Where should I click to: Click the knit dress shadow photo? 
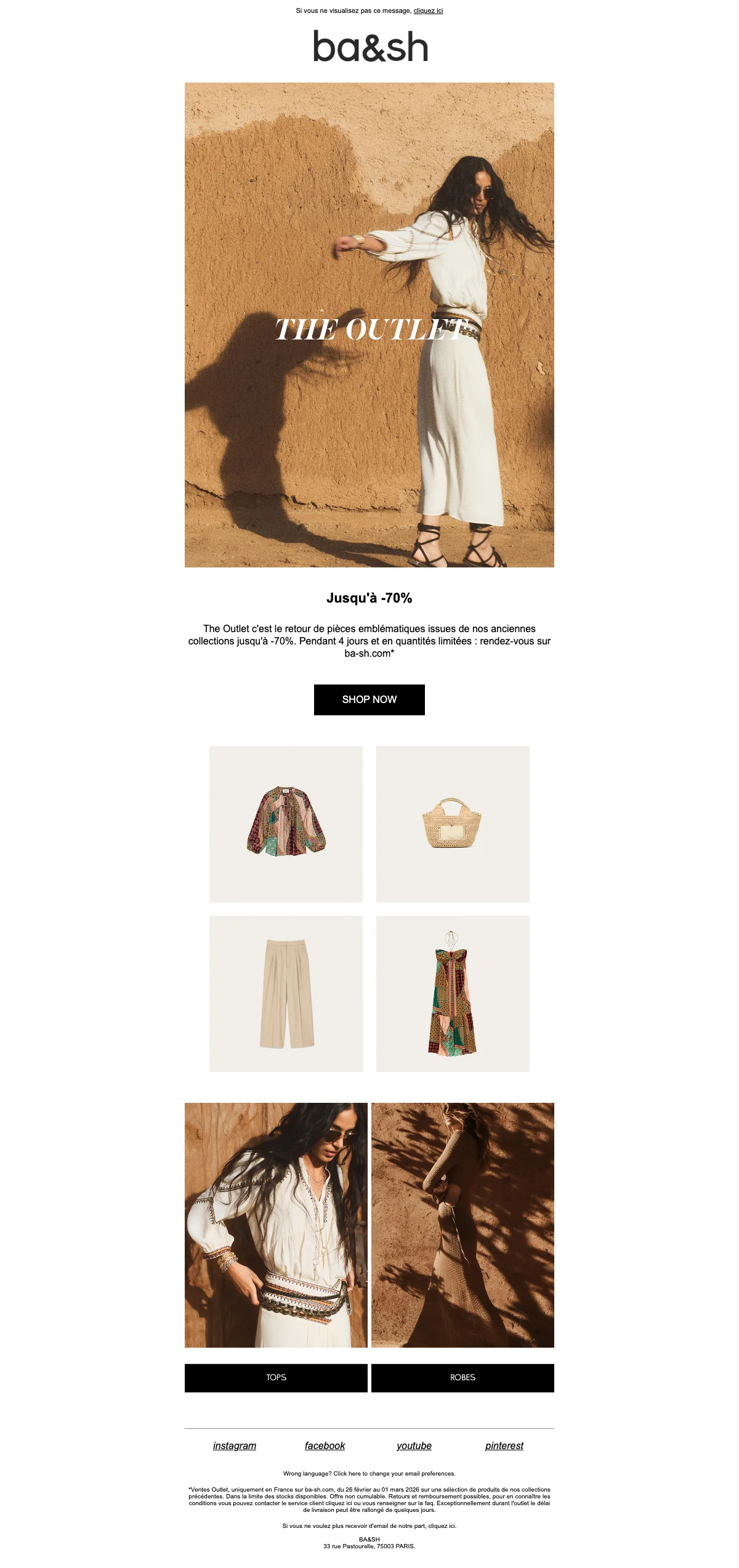(x=462, y=1225)
